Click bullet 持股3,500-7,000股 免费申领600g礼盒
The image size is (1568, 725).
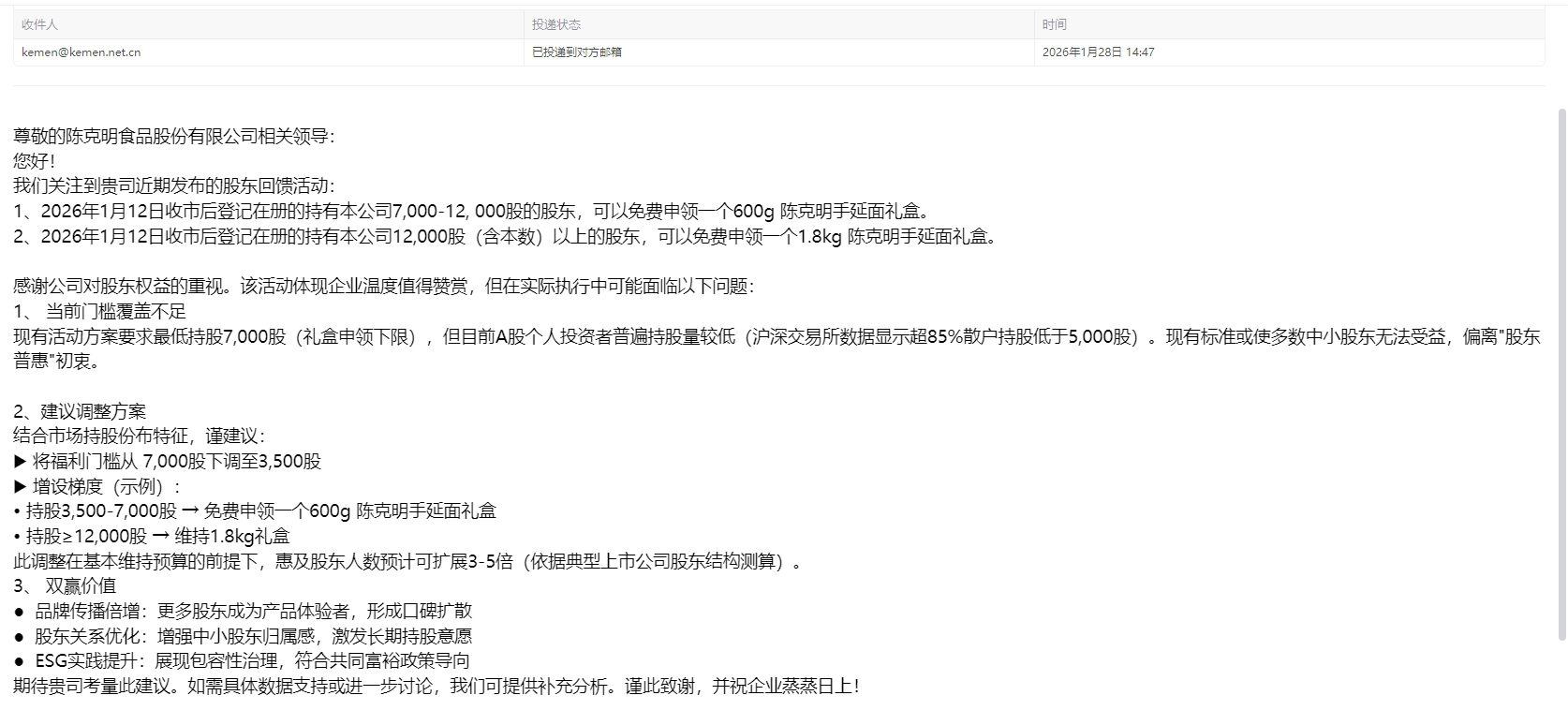[x=255, y=511]
